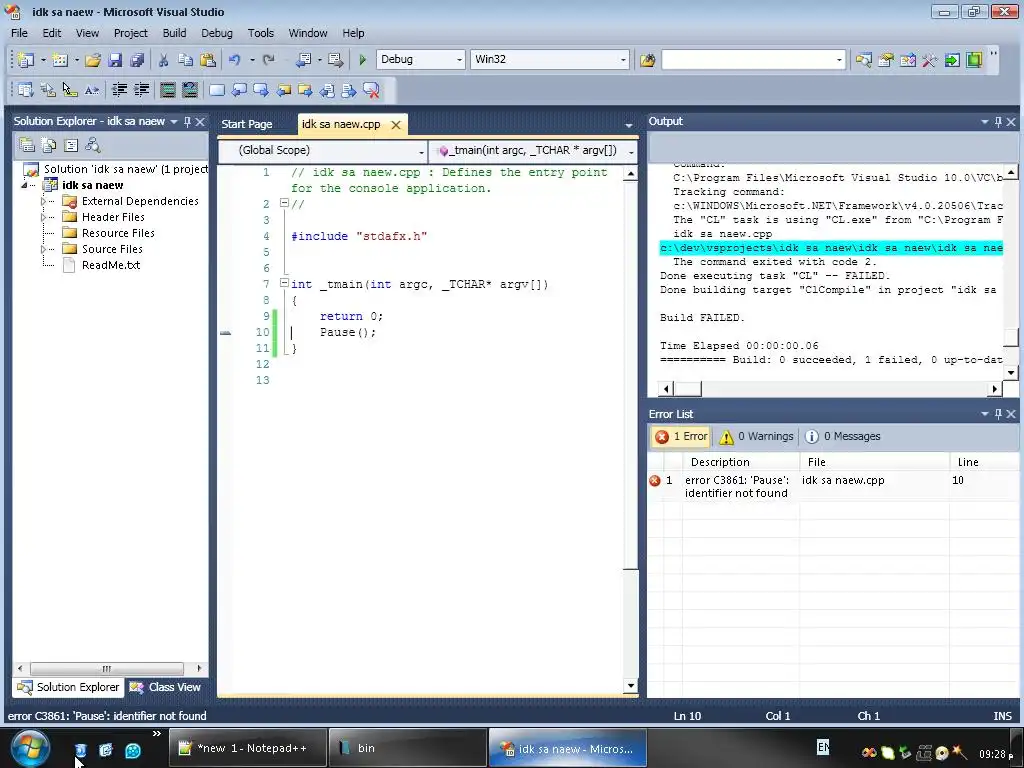1024x768 pixels.
Task: Switch to the Class View tab
Action: click(167, 687)
